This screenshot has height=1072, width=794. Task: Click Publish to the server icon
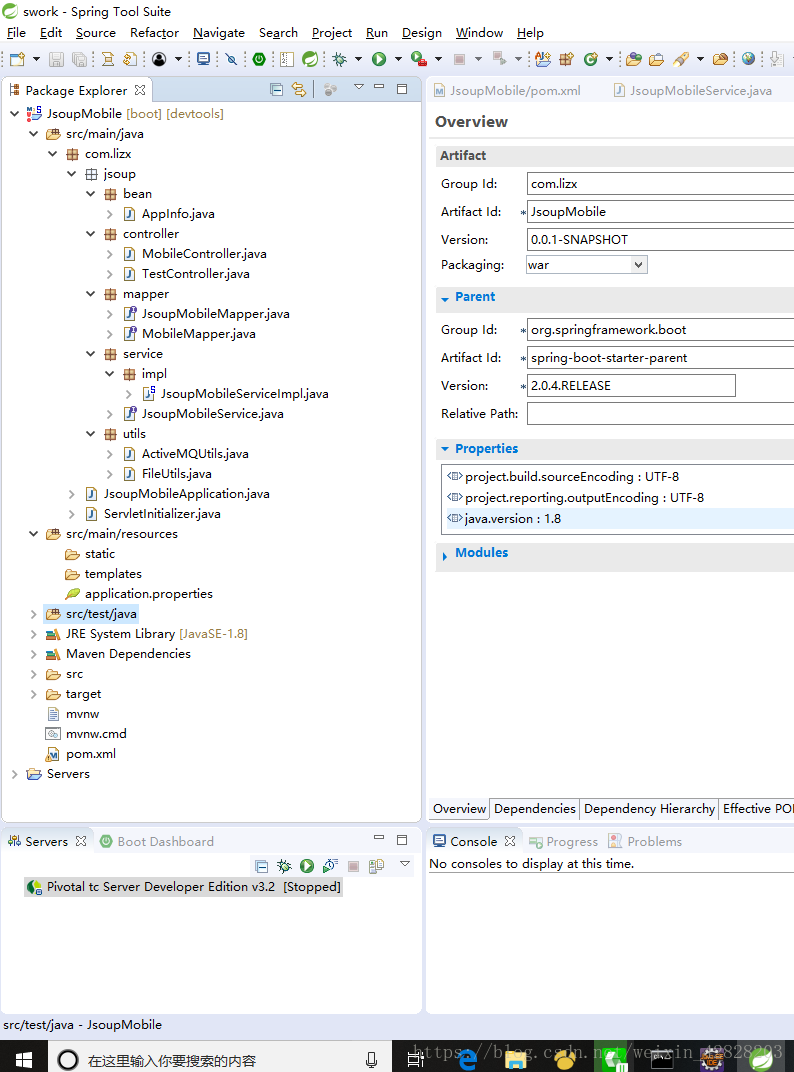pos(376,866)
